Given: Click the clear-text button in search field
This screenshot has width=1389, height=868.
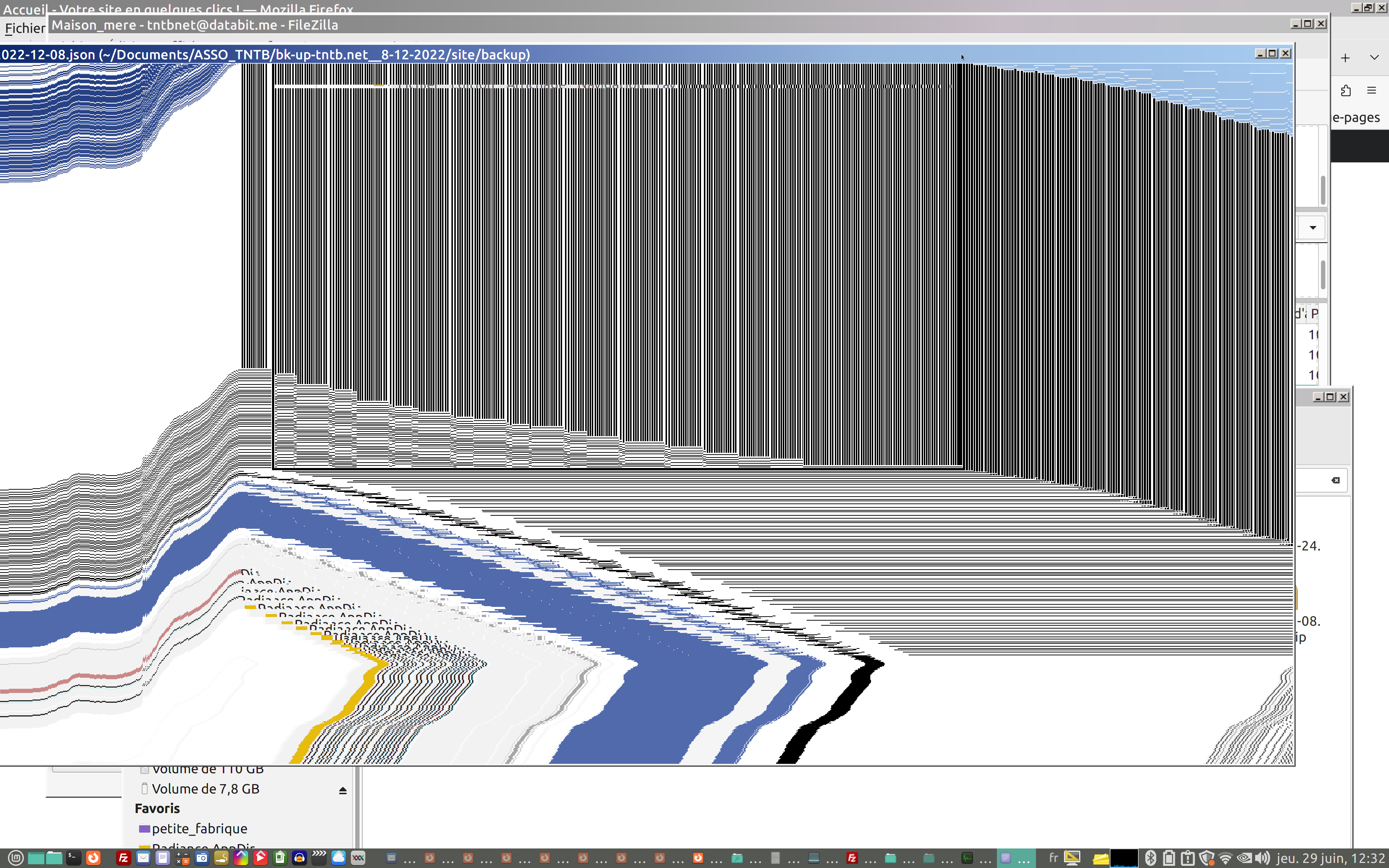Looking at the screenshot, I should (1335, 480).
